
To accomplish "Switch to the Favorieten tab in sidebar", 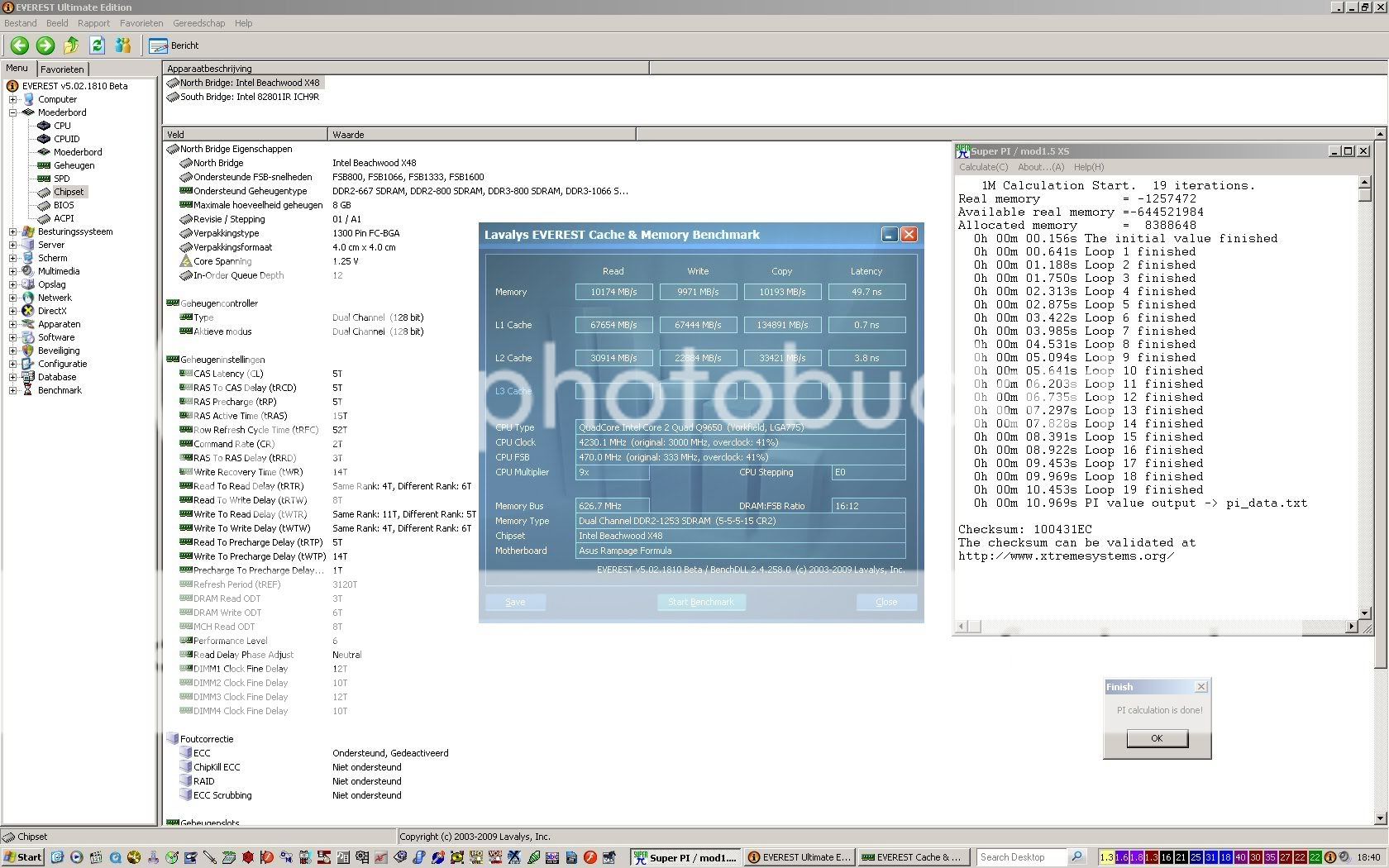I will click(62, 69).
